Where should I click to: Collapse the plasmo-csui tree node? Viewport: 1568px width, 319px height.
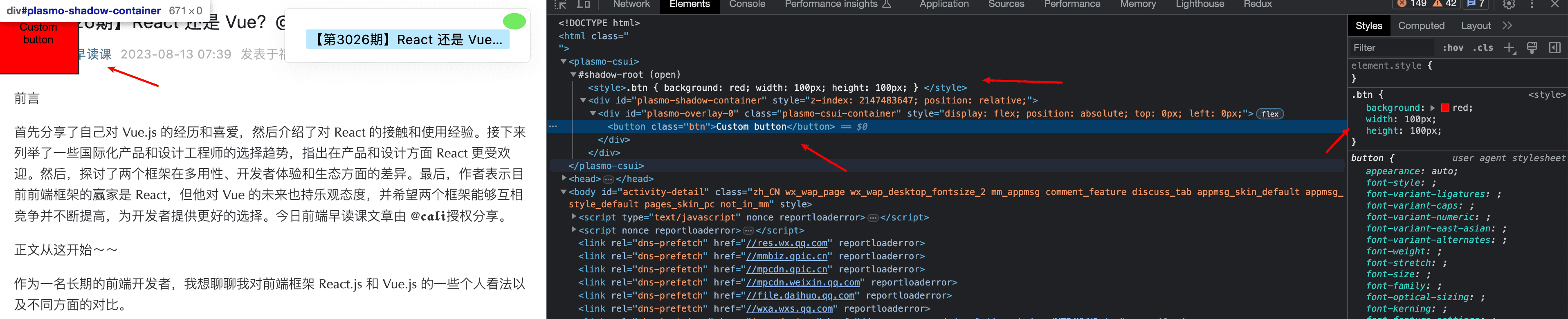pos(564,61)
